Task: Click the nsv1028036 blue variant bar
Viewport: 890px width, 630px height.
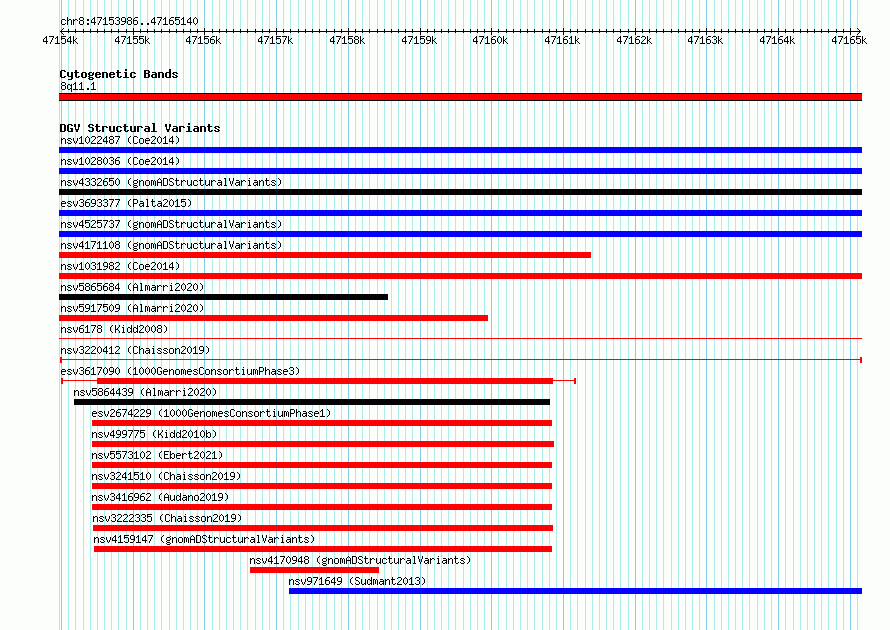Action: tap(460, 171)
